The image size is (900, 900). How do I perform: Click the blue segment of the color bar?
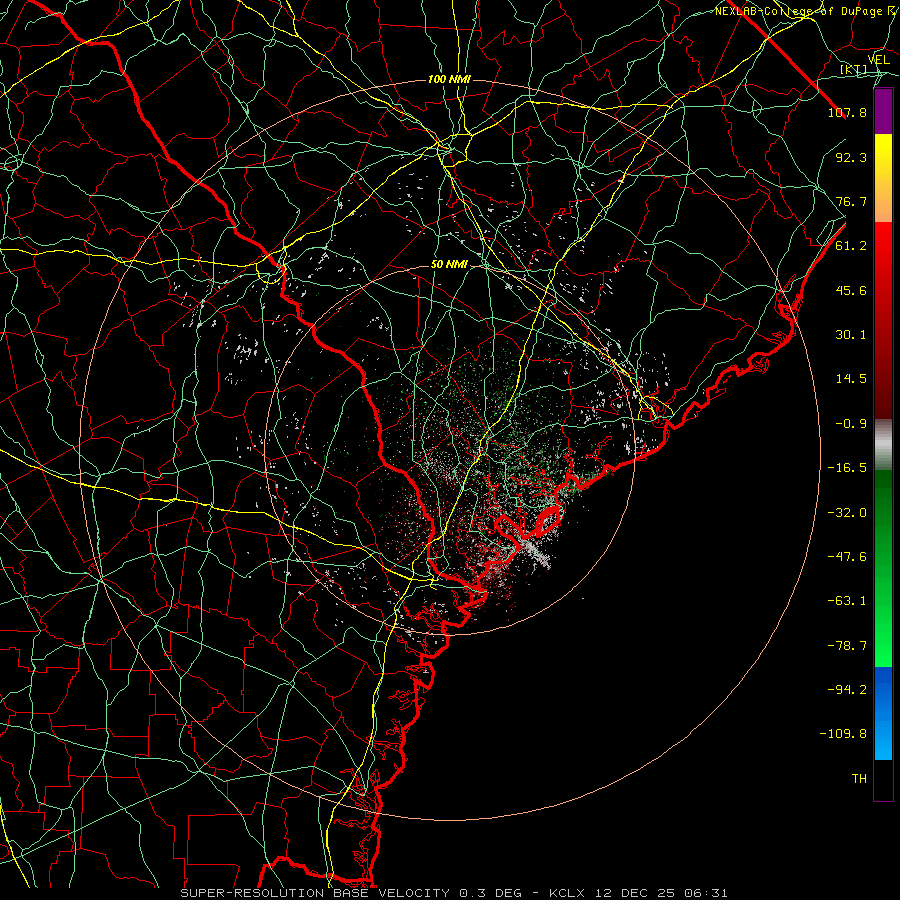coord(883,713)
